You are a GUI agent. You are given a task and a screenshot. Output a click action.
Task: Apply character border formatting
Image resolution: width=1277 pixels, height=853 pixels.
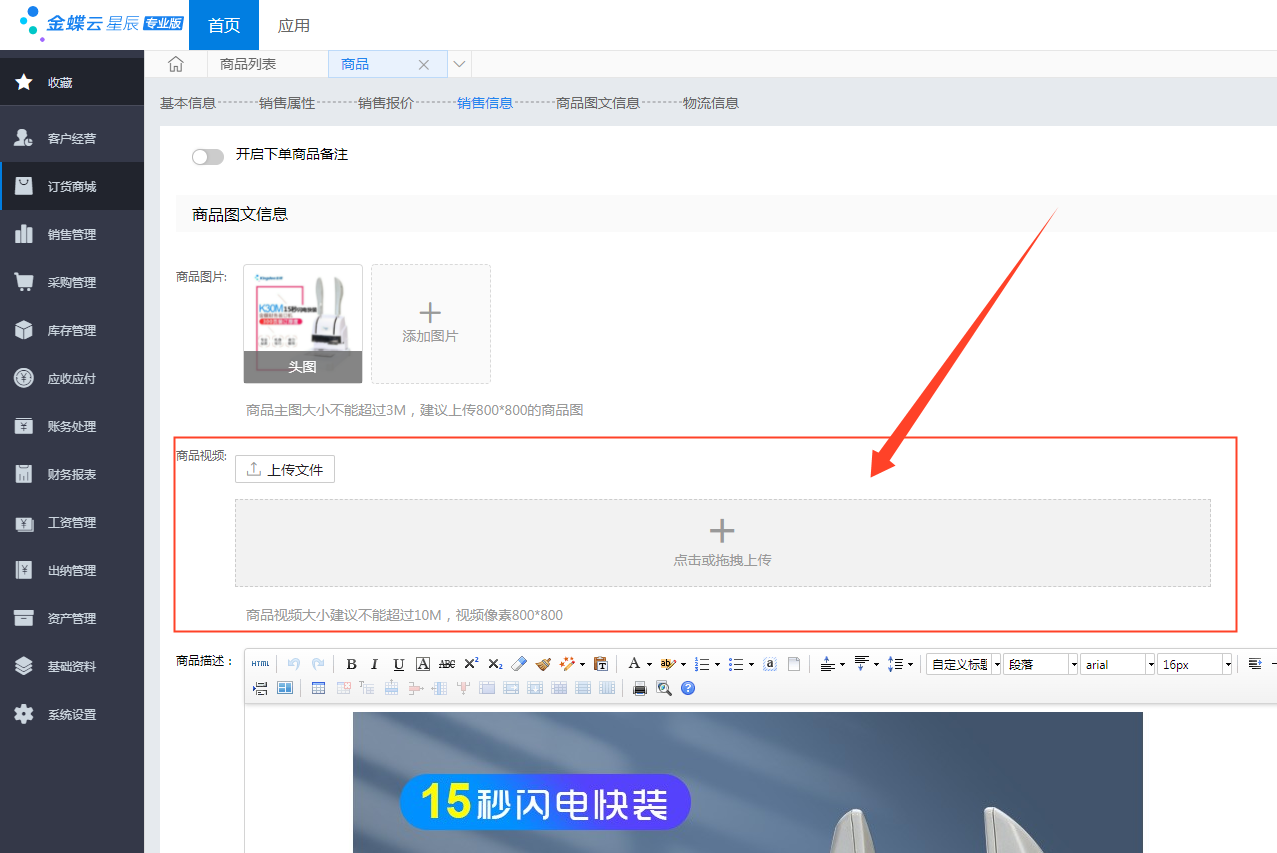click(423, 664)
